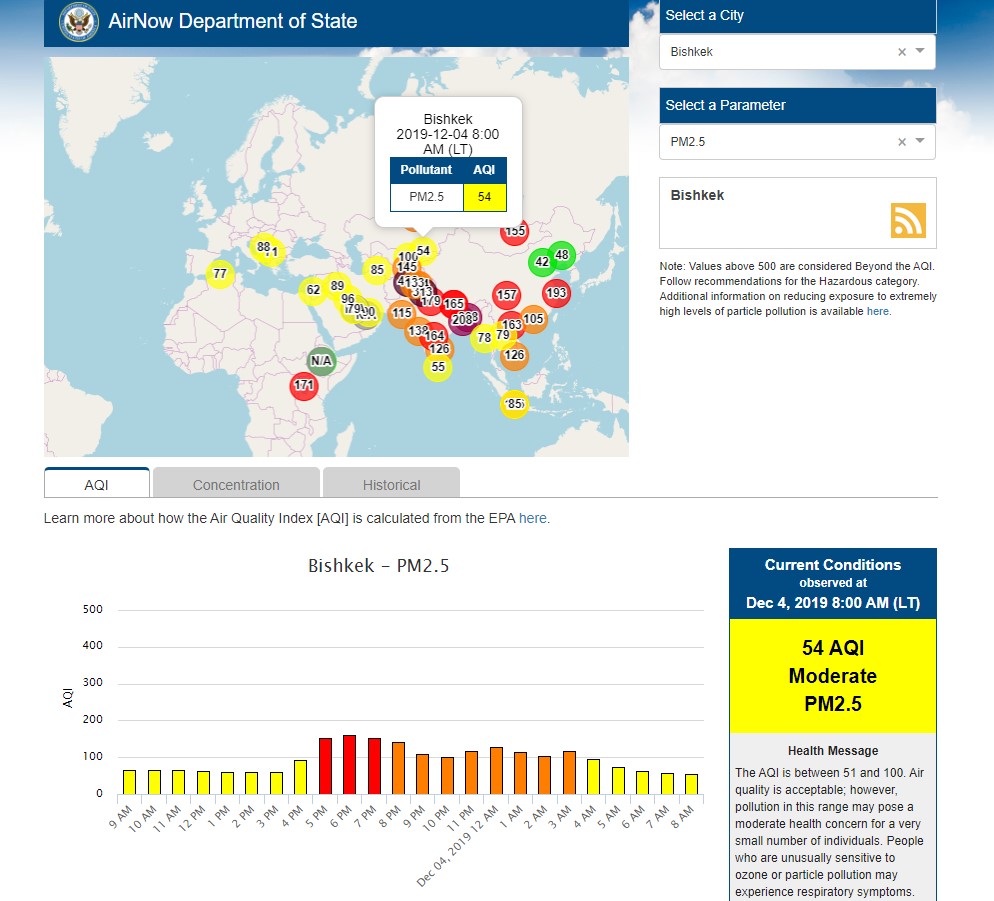Viewport: 994px width, 901px height.
Task: Select the yellow 55 map marker
Action: (437, 367)
